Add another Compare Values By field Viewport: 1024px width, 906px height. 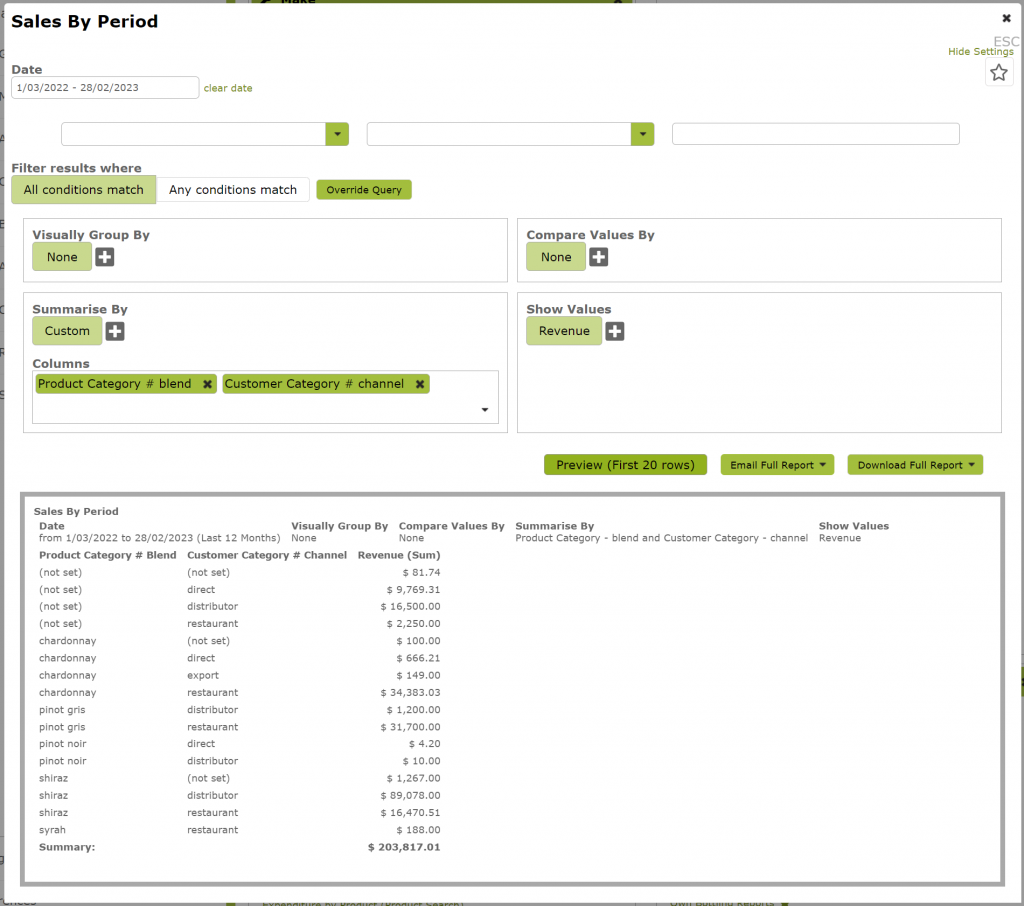coord(598,257)
